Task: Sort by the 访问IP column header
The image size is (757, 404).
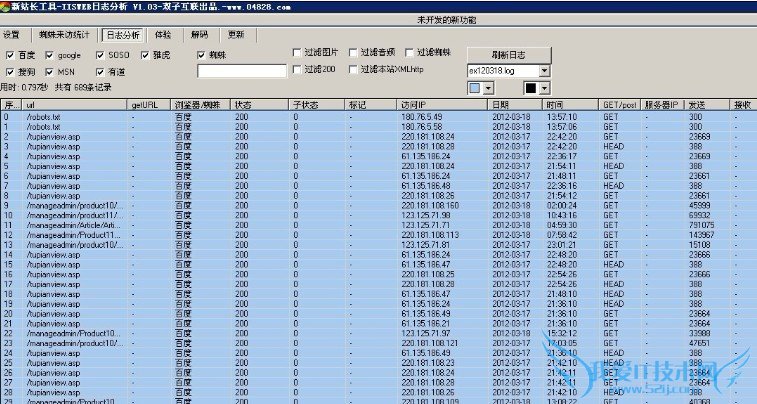Action: [442, 105]
